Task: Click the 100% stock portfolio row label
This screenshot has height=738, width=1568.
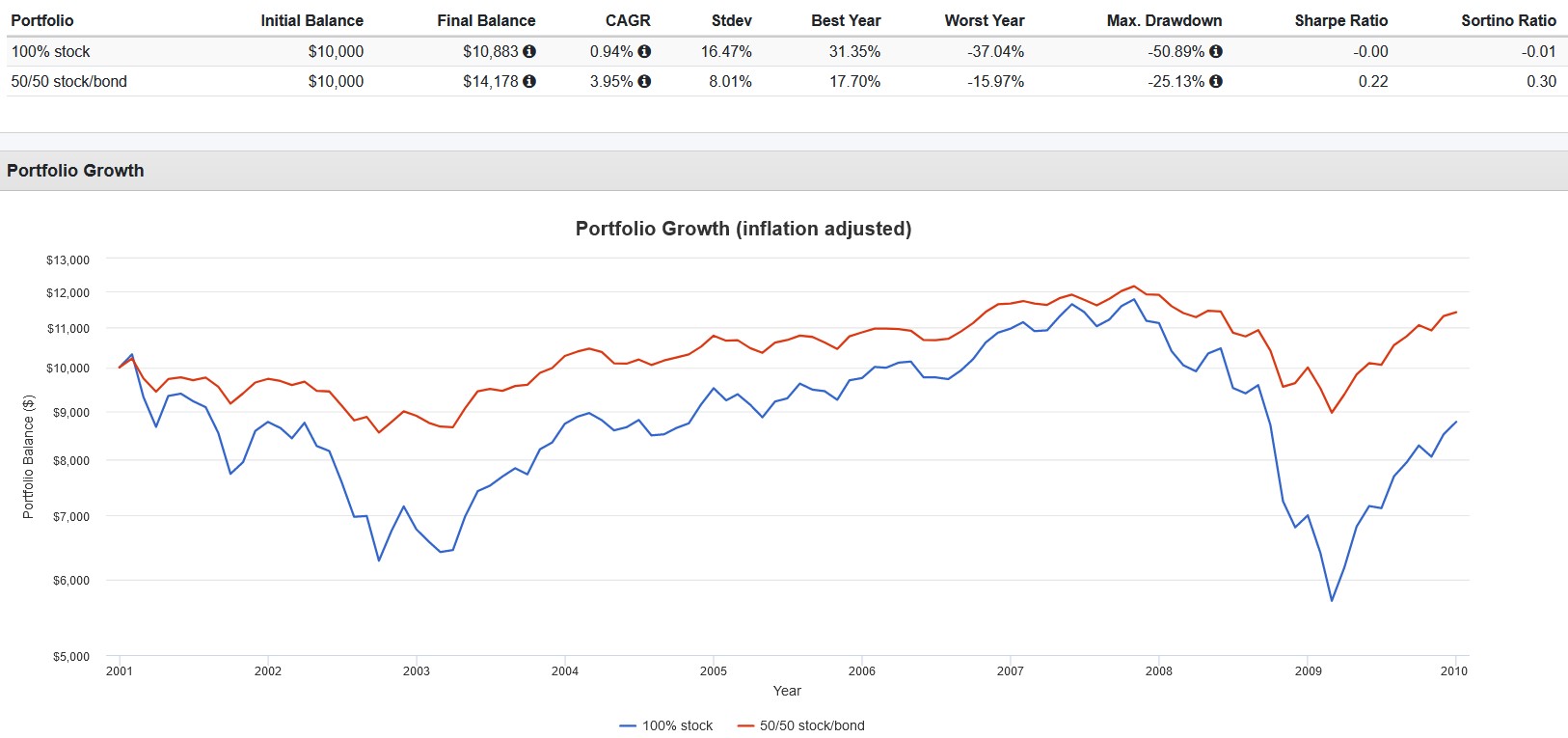Action: [x=50, y=51]
